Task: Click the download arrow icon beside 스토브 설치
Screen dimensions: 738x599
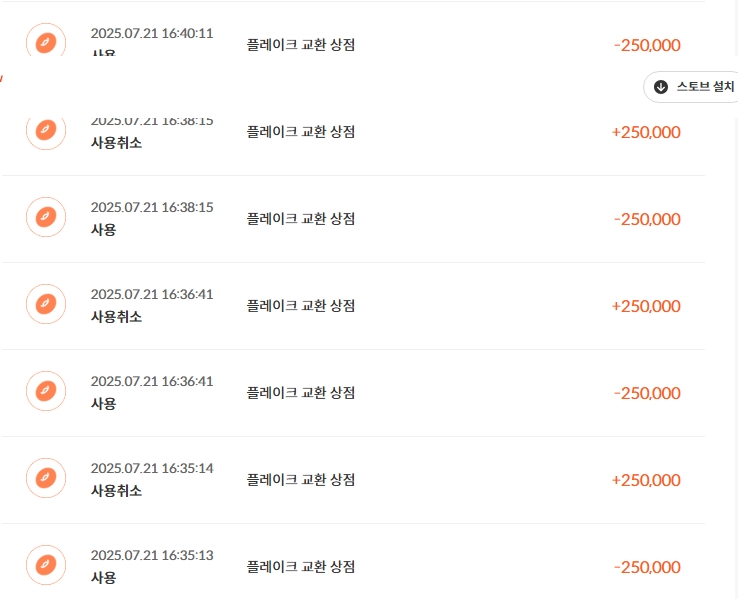Action: (661, 87)
